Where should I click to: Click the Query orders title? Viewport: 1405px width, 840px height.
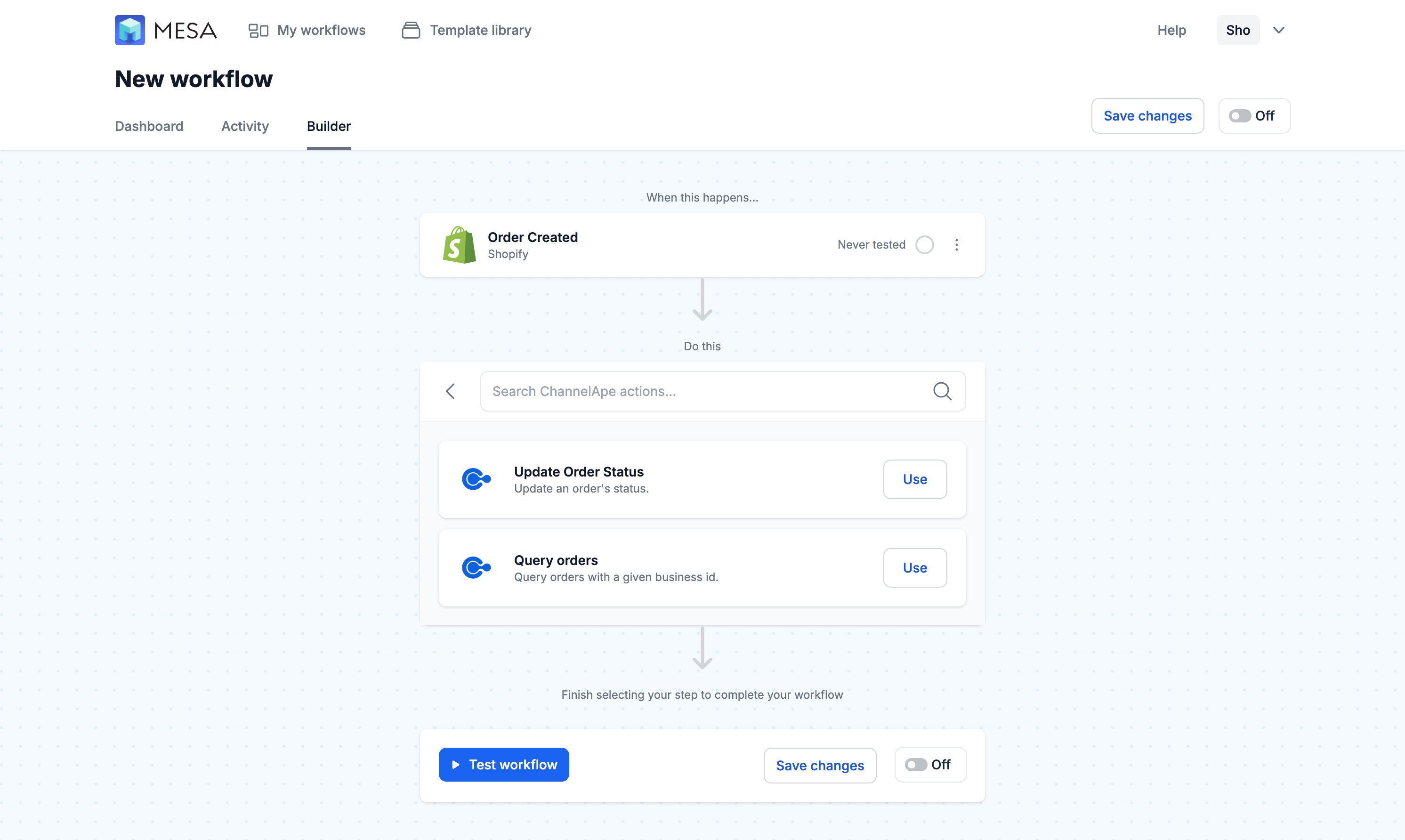(556, 560)
